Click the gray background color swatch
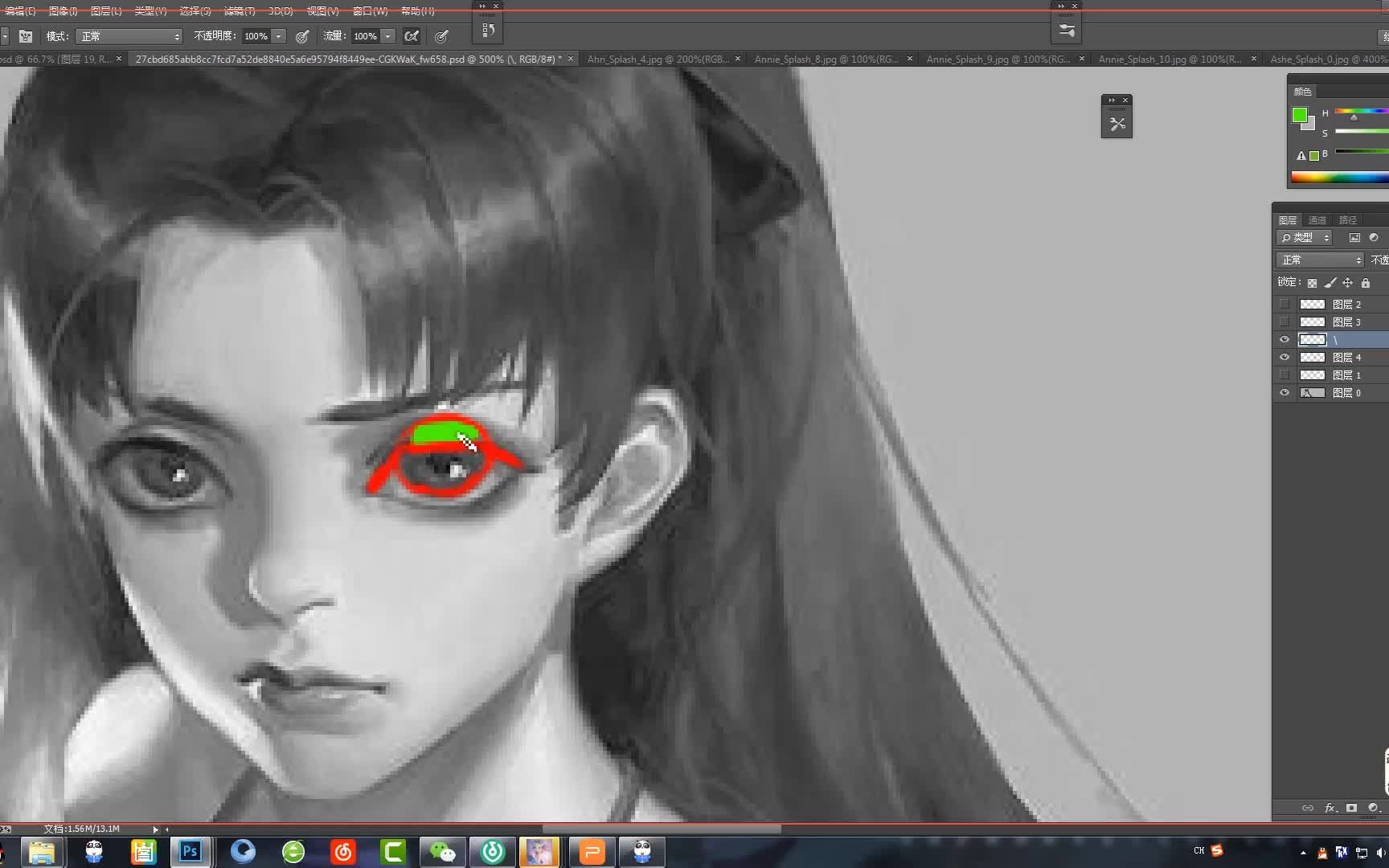This screenshot has width=1389, height=868. [1310, 125]
